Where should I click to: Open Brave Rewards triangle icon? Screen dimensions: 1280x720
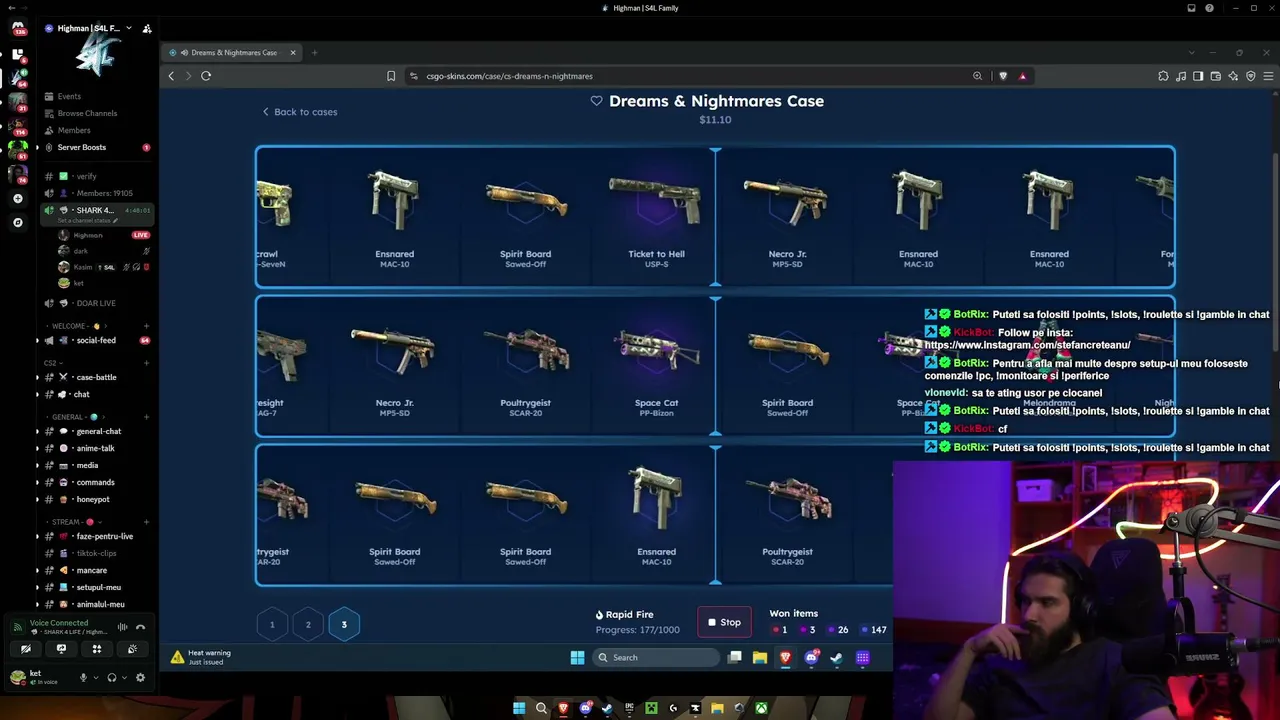tap(1022, 76)
